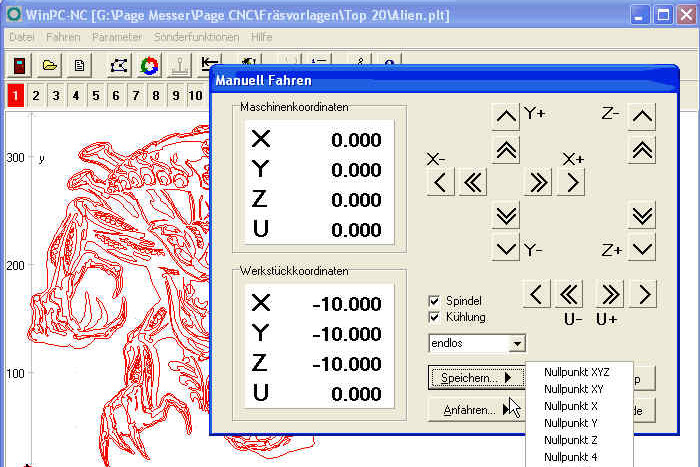Open the Sonderfunktionen menu
Viewport: 700px width, 467px height.
point(196,37)
